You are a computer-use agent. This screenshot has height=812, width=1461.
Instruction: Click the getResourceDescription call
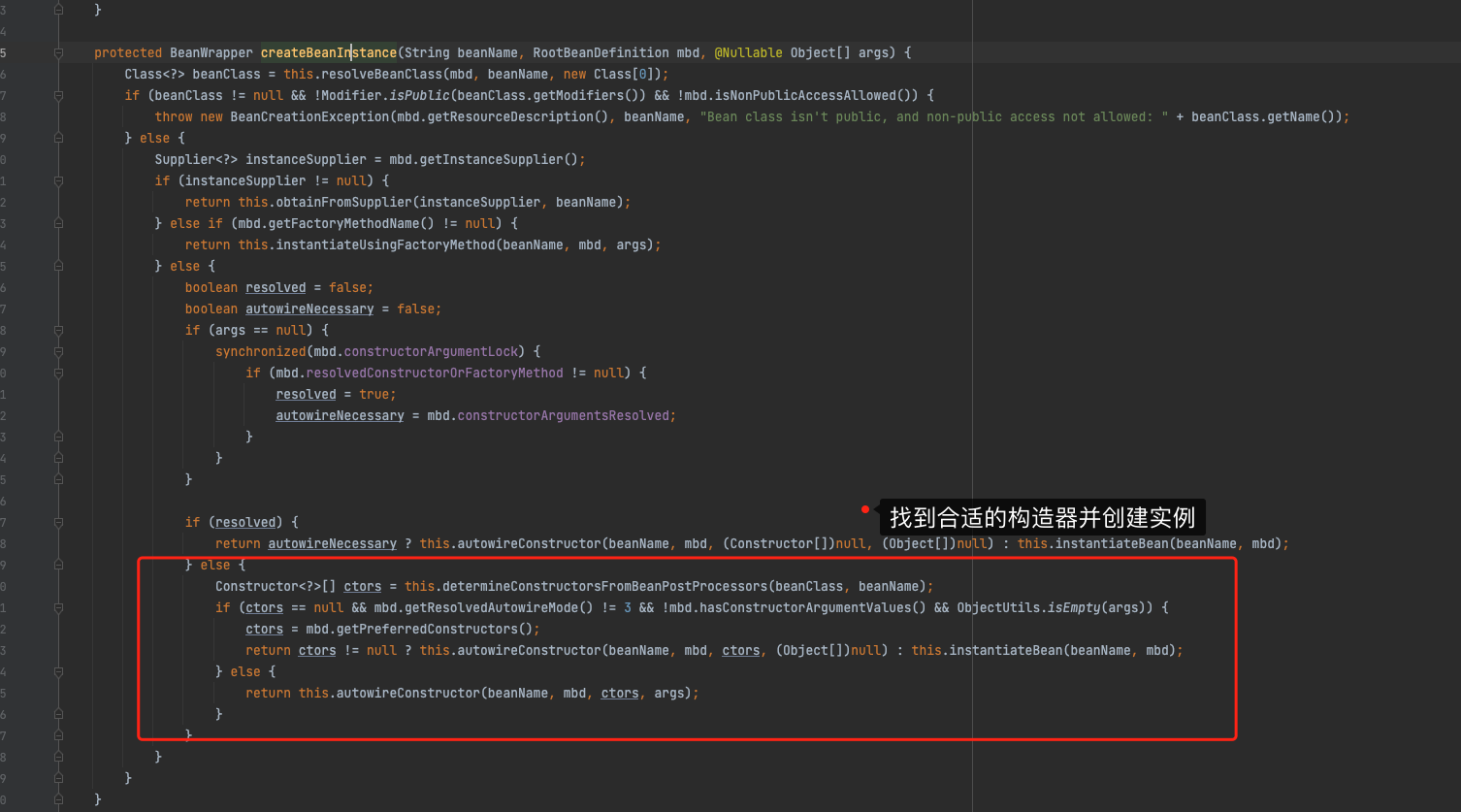coord(518,117)
